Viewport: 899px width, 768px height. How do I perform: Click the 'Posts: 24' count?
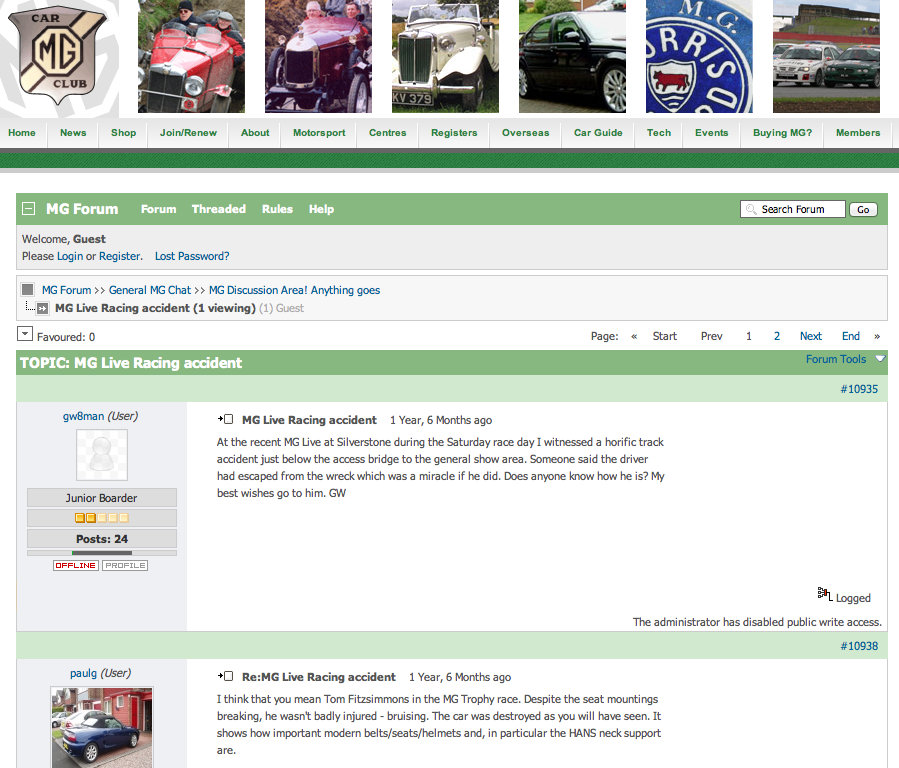pyautogui.click(x=102, y=539)
